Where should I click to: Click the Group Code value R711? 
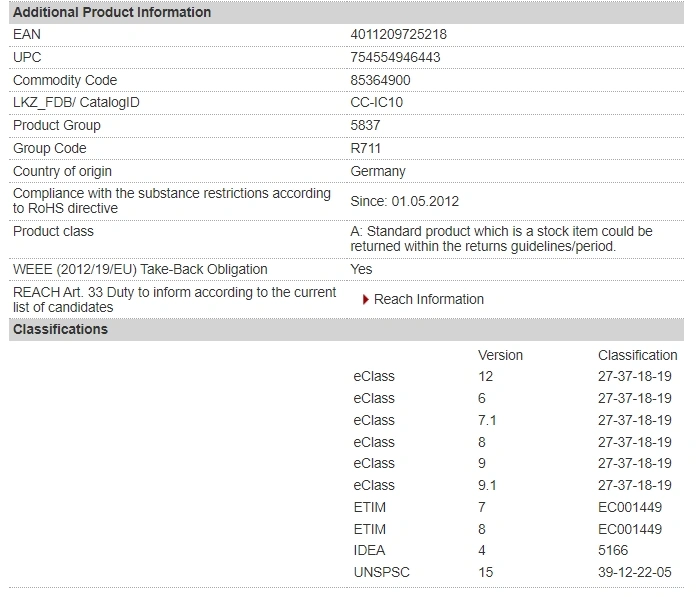click(x=366, y=148)
